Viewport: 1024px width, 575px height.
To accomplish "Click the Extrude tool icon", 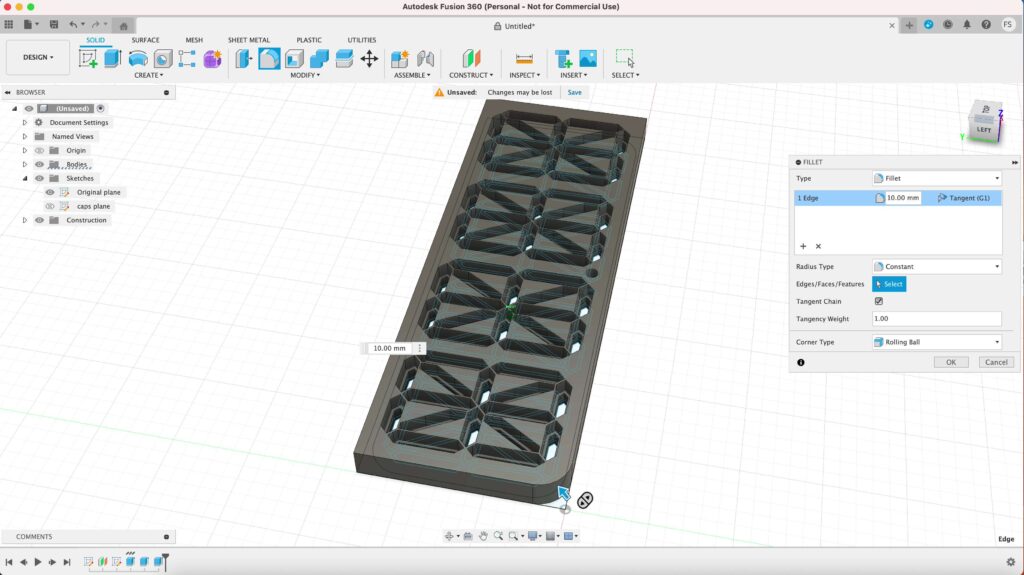I will point(112,59).
